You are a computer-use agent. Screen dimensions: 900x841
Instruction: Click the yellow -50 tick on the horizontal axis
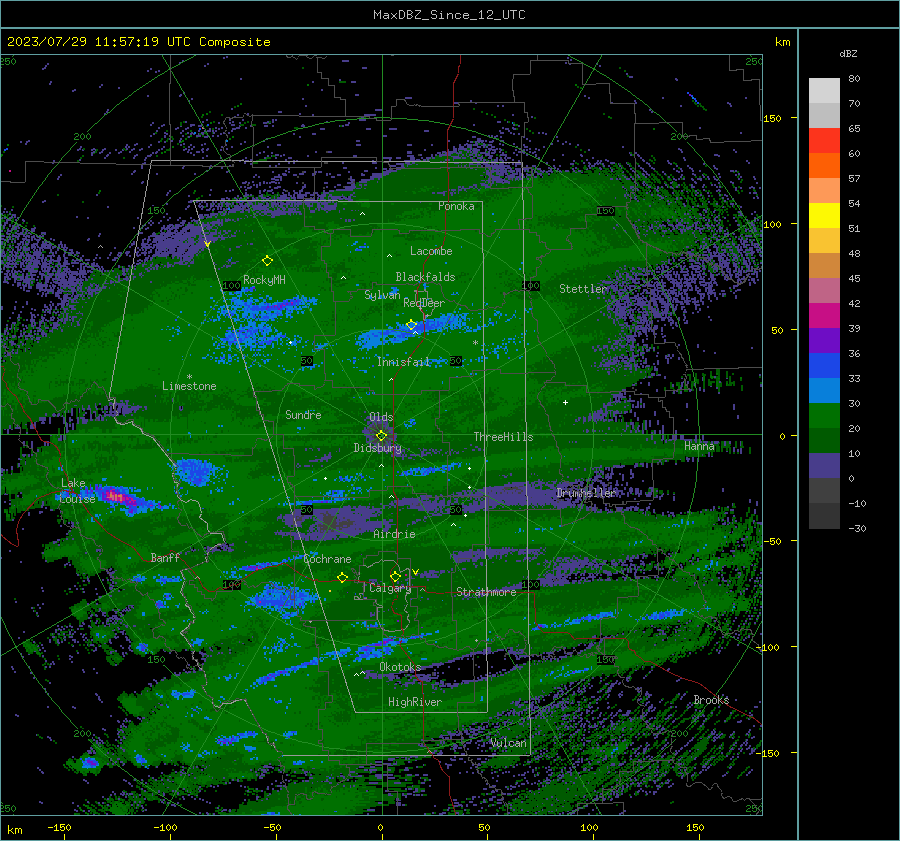click(x=272, y=828)
